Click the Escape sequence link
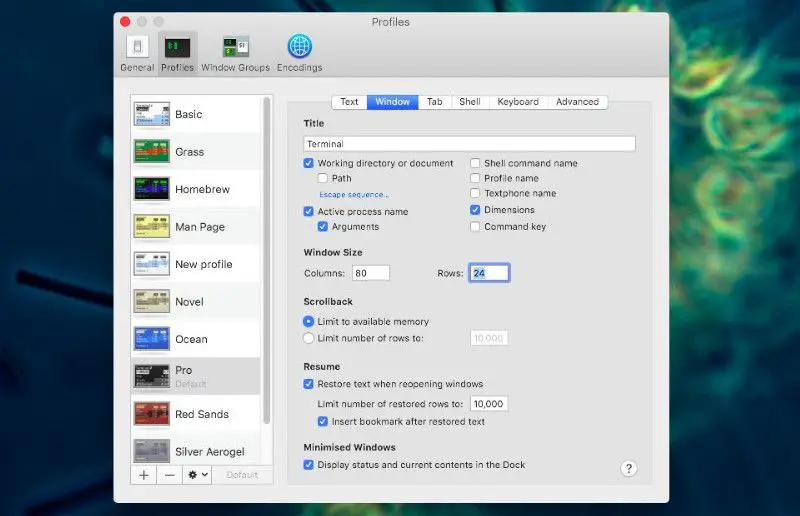800x516 pixels. 353,195
